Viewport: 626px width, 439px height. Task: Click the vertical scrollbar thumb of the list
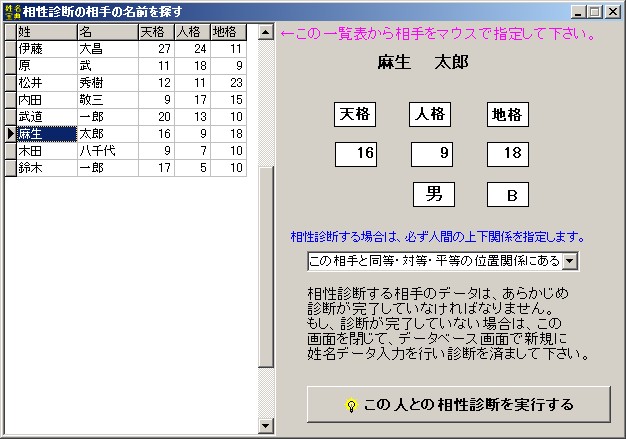(x=265, y=266)
